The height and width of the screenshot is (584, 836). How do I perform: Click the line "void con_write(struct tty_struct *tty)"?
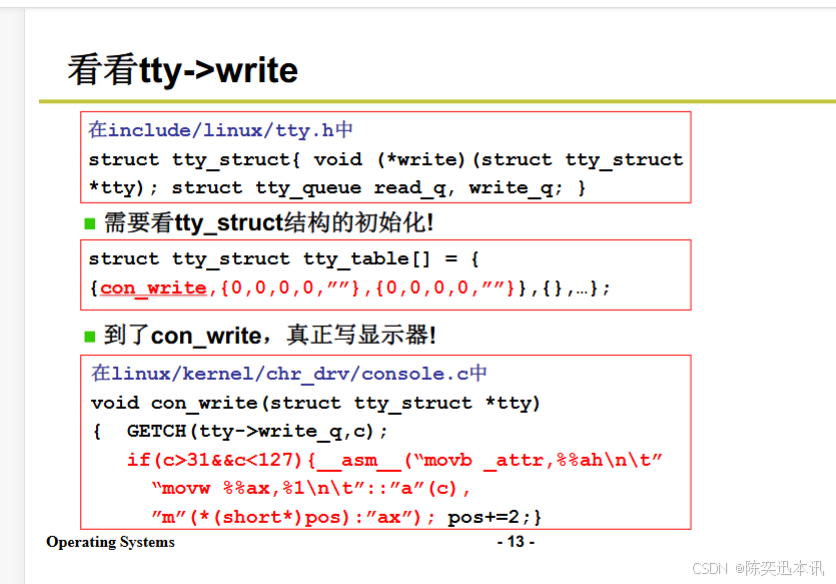pyautogui.click(x=316, y=403)
